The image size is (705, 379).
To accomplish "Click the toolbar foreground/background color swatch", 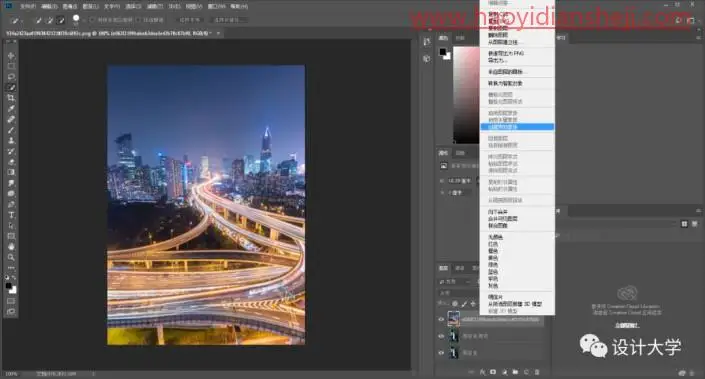I will pos(10,287).
